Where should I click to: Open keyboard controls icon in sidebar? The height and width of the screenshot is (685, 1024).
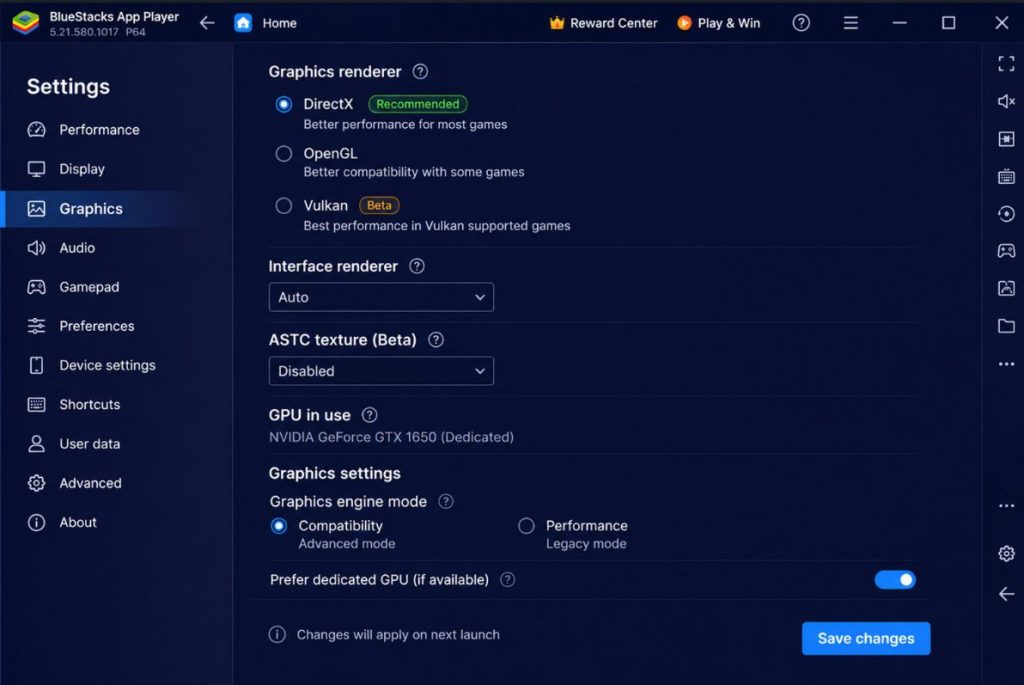tap(1006, 176)
